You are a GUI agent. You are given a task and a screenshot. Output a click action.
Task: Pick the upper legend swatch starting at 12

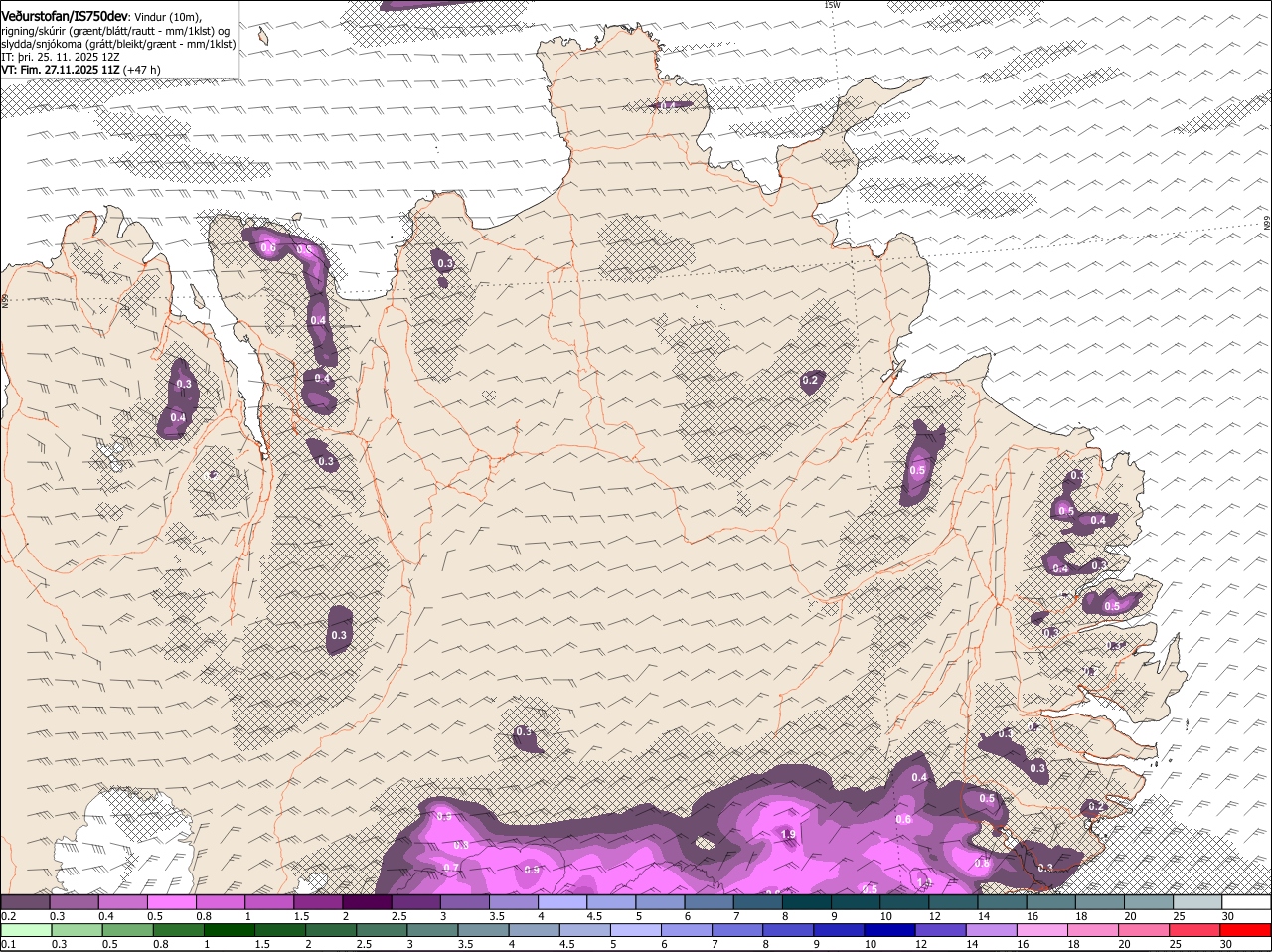[x=953, y=902]
